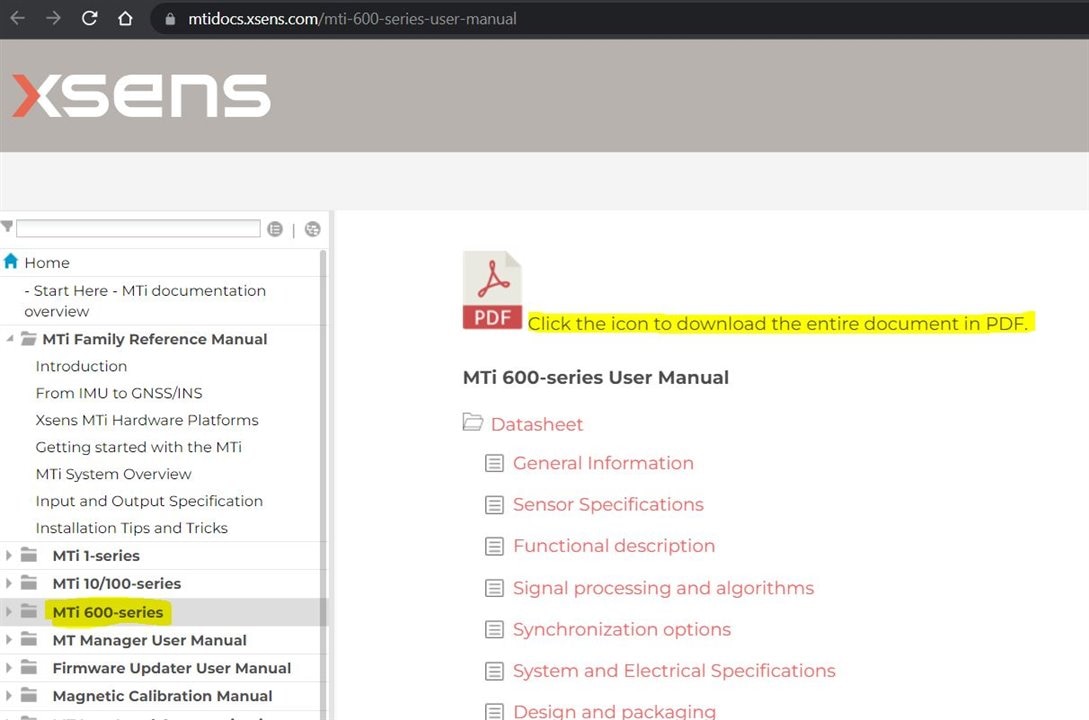Screen dimensions: 1089x720
Task: Expand the MT Manager User Manual node
Action: (8, 639)
